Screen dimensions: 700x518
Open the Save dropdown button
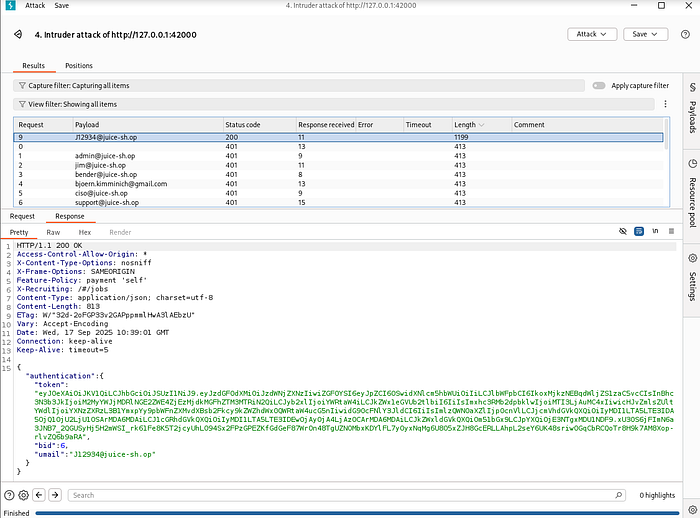click(x=645, y=34)
